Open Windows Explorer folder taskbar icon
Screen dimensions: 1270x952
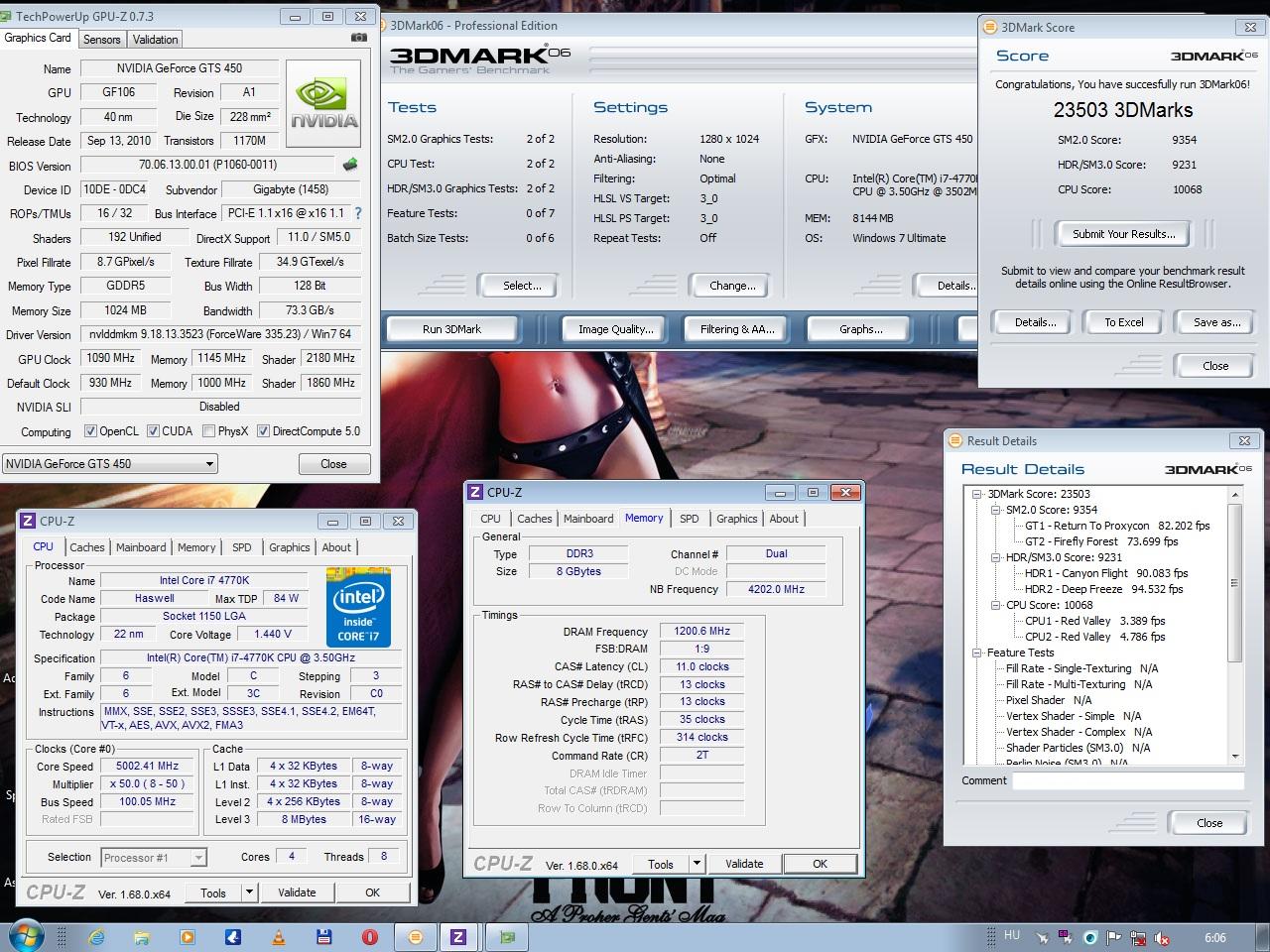[141, 936]
